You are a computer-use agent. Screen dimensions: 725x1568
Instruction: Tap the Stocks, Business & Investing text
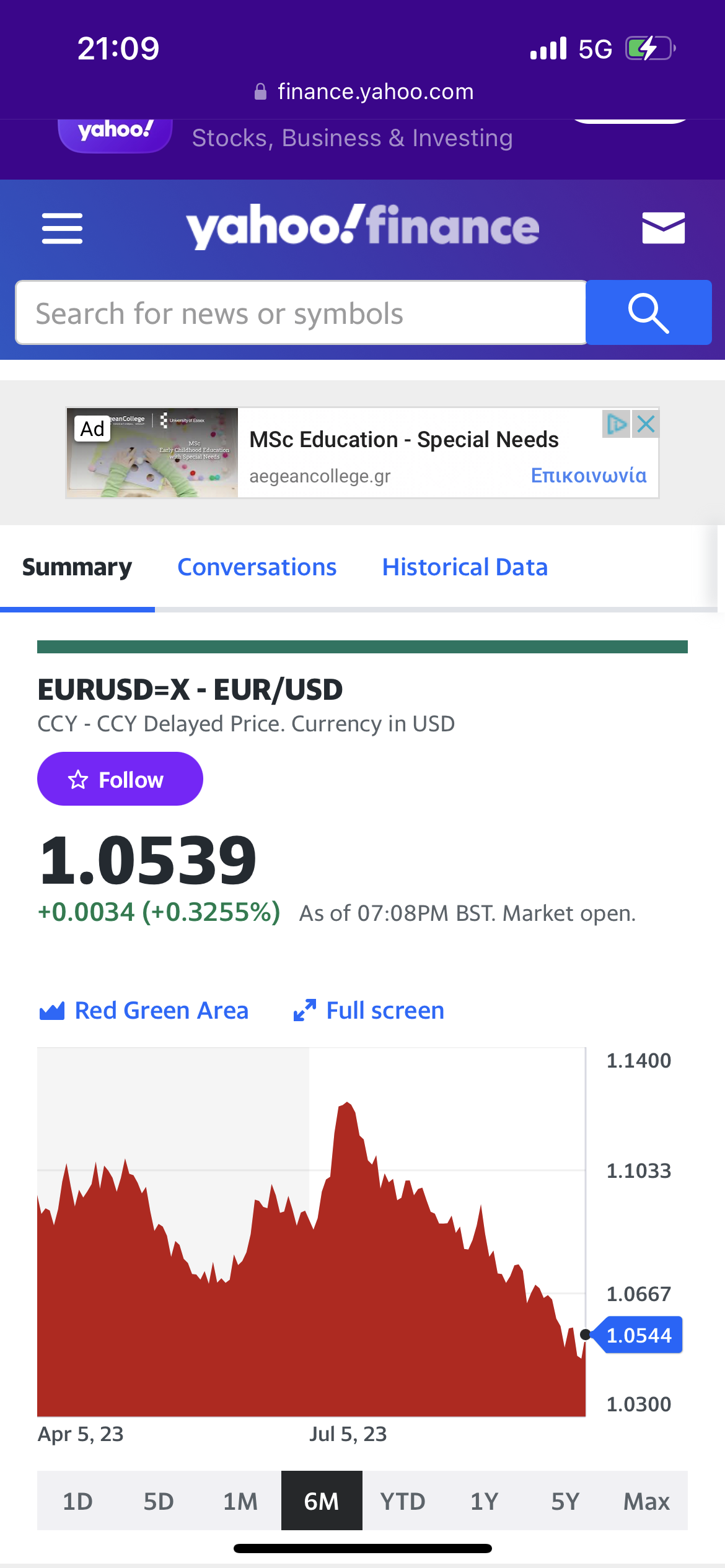click(x=353, y=137)
